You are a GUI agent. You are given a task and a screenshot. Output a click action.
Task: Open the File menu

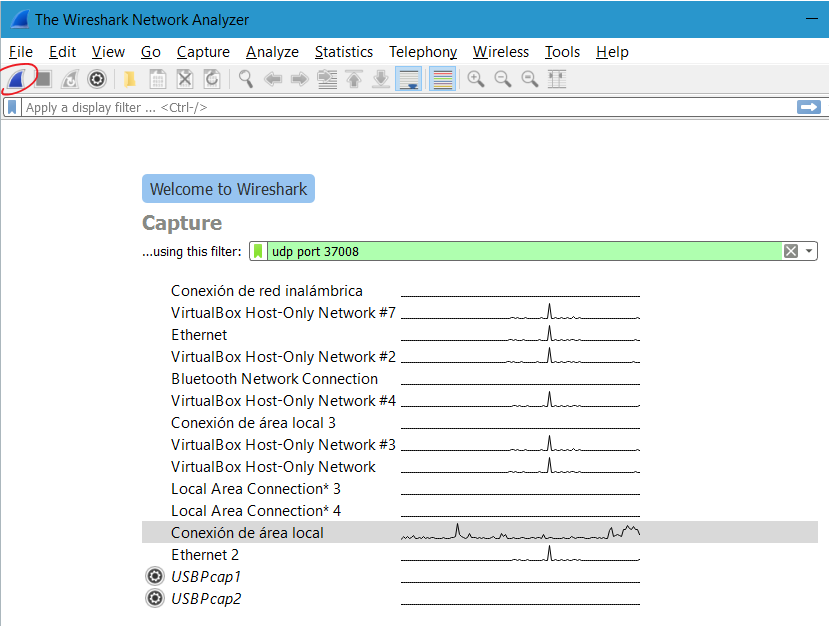[x=21, y=52]
